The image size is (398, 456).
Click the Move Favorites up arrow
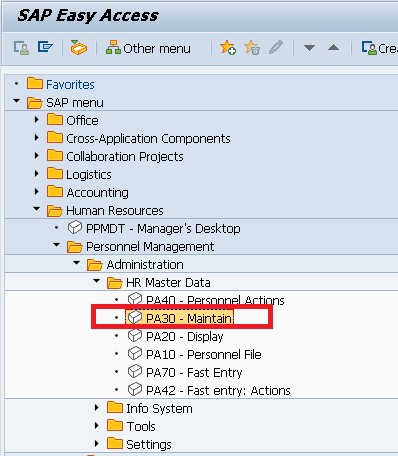pyautogui.click(x=333, y=48)
